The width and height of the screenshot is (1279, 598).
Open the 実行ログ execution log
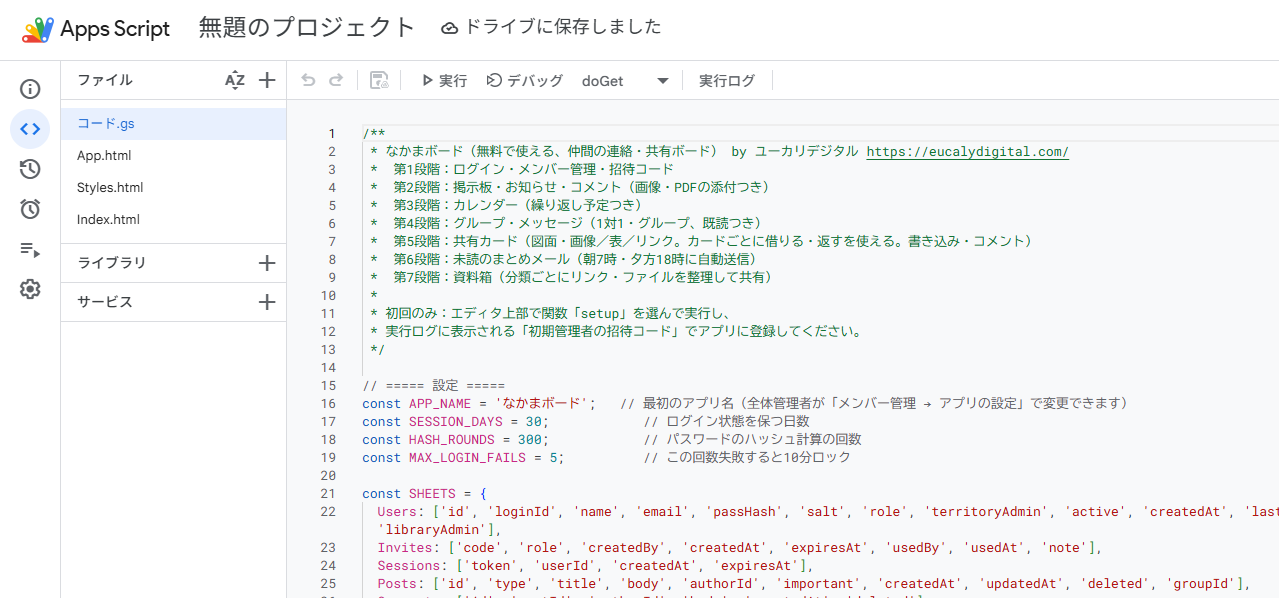pyautogui.click(x=727, y=81)
